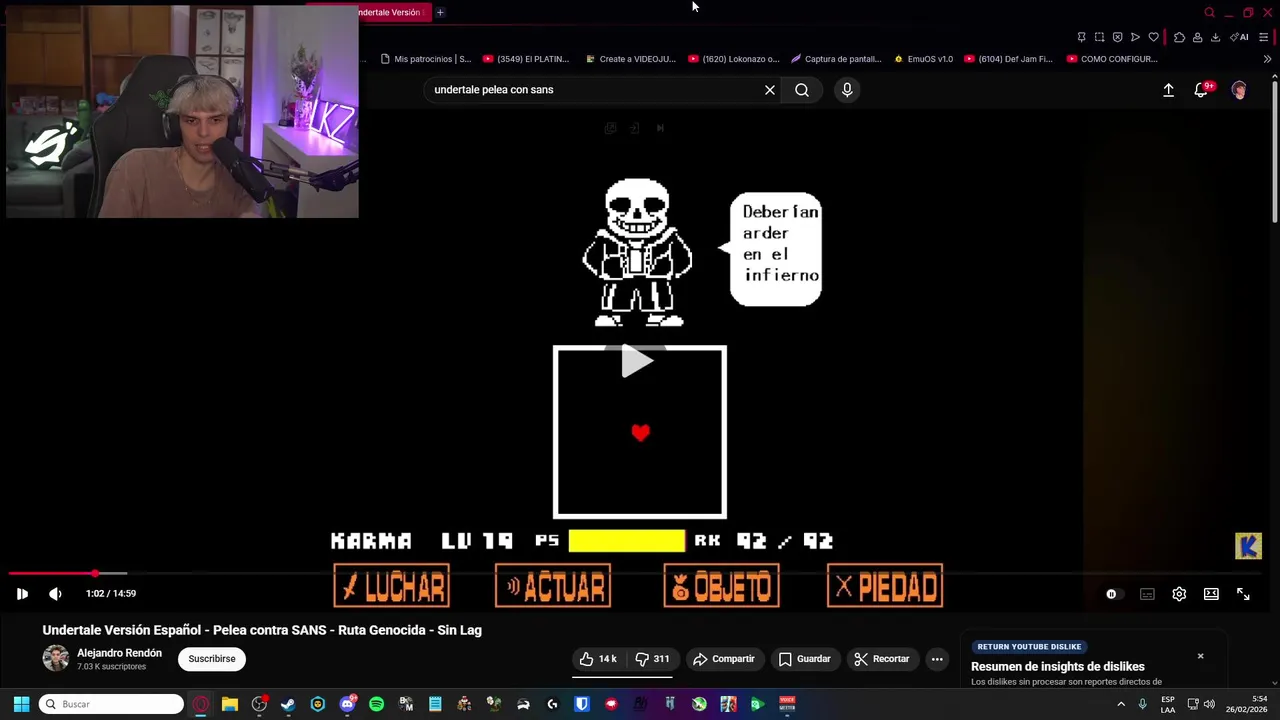Open bookmark (1620) Lokonazo
This screenshot has width=1280, height=720.
tap(734, 59)
